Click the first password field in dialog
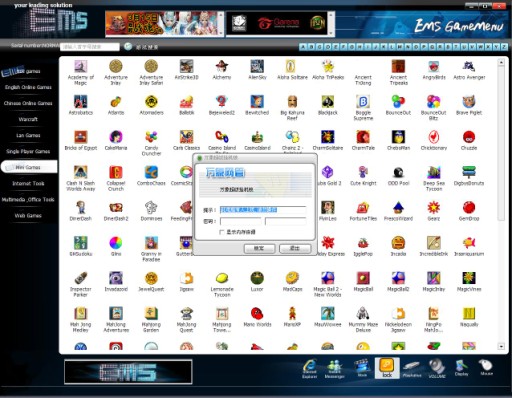 [x=241, y=221]
